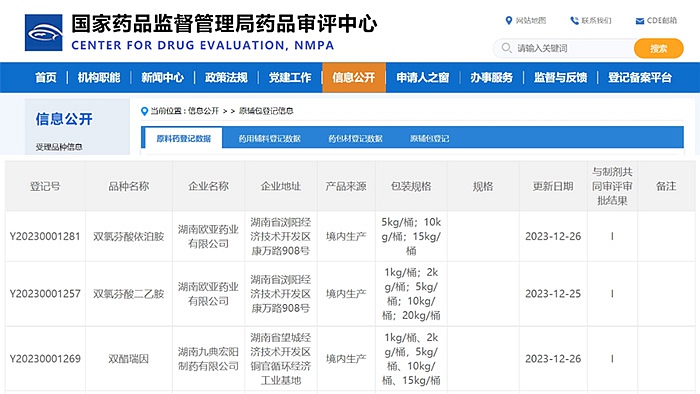This screenshot has height=394, width=700.
Task: Click update date 2023-12-25
Action: [553, 294]
